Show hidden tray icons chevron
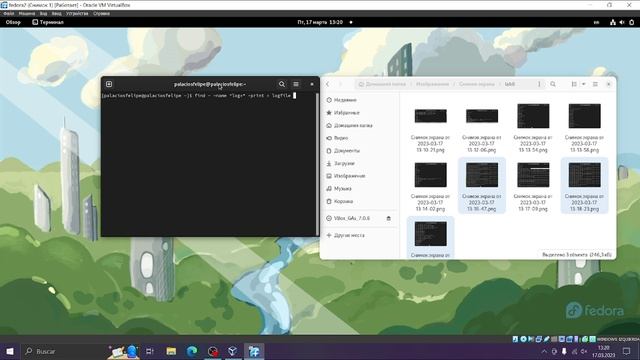Image resolution: width=640 pixels, height=360 pixels. pyautogui.click(x=544, y=351)
